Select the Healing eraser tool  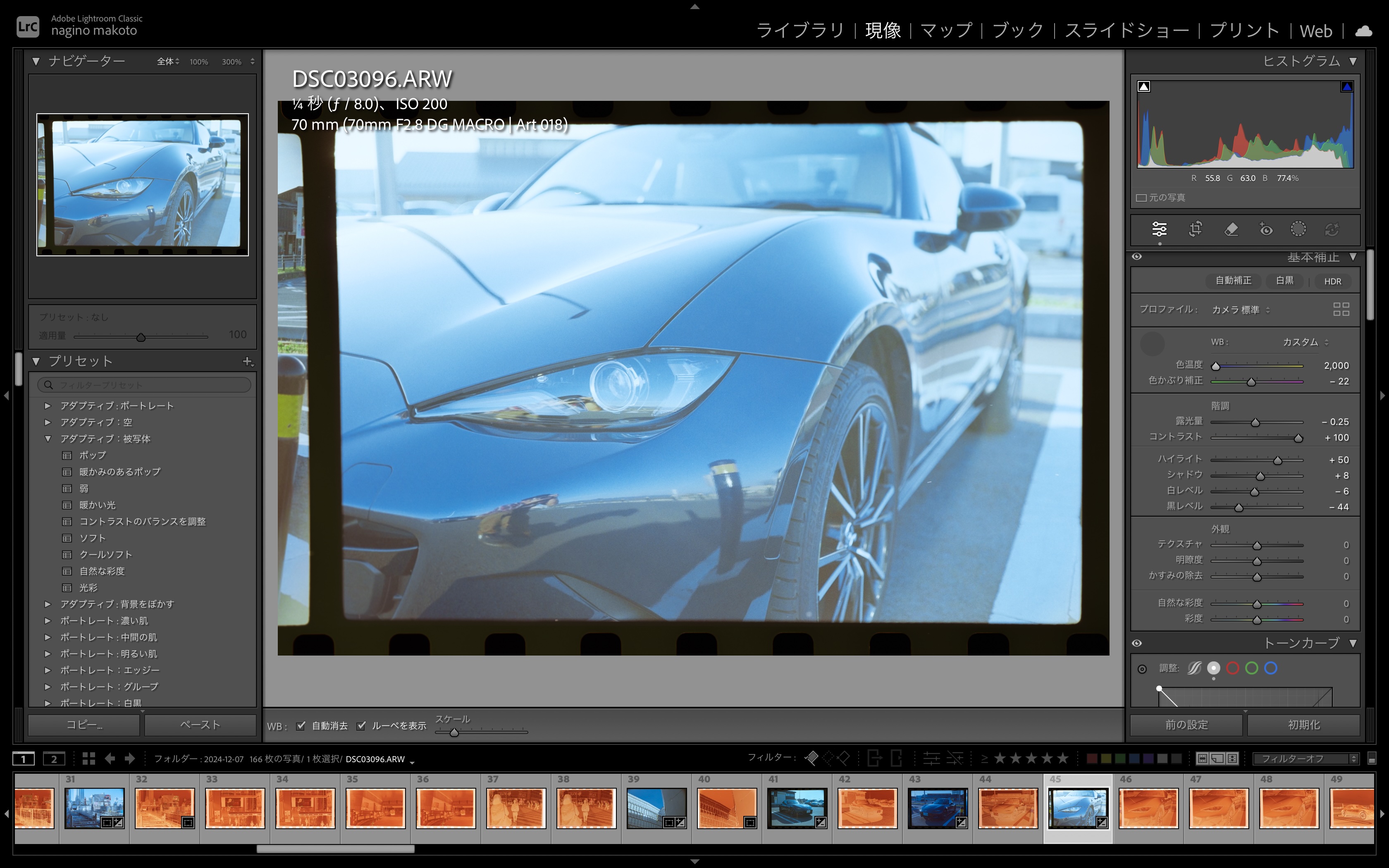point(1231,230)
